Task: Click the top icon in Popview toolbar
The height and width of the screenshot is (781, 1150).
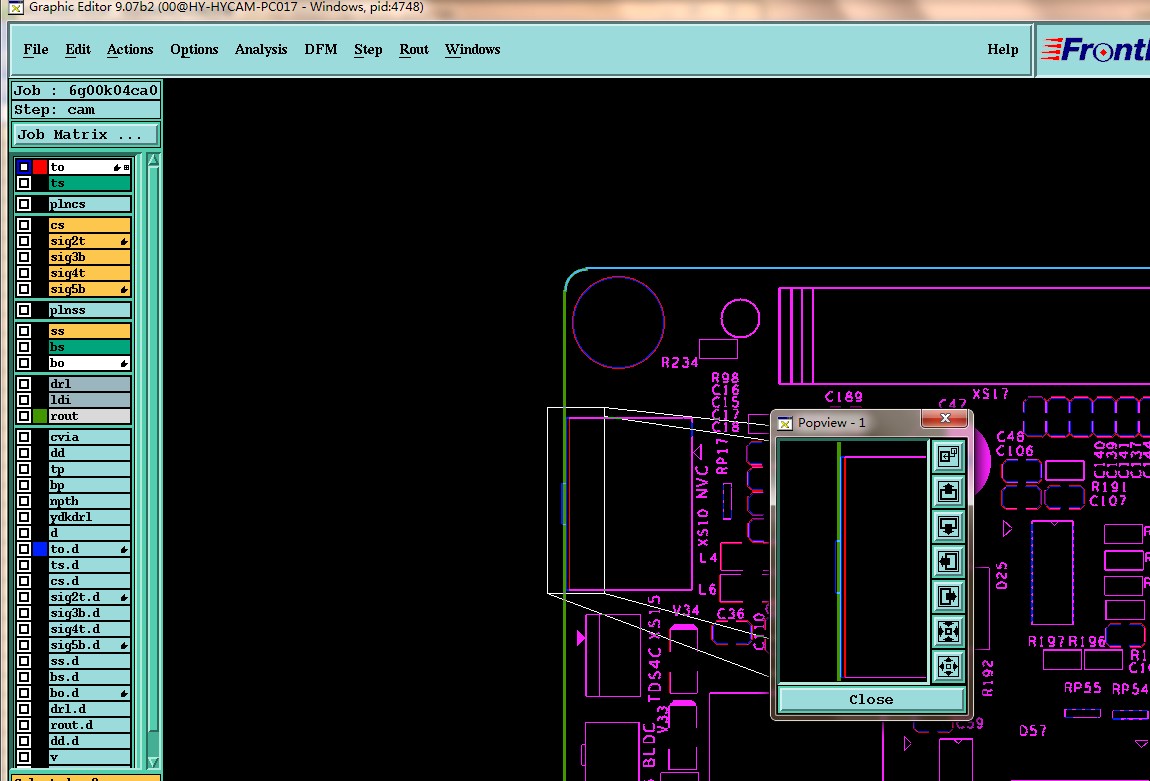Action: tap(948, 456)
